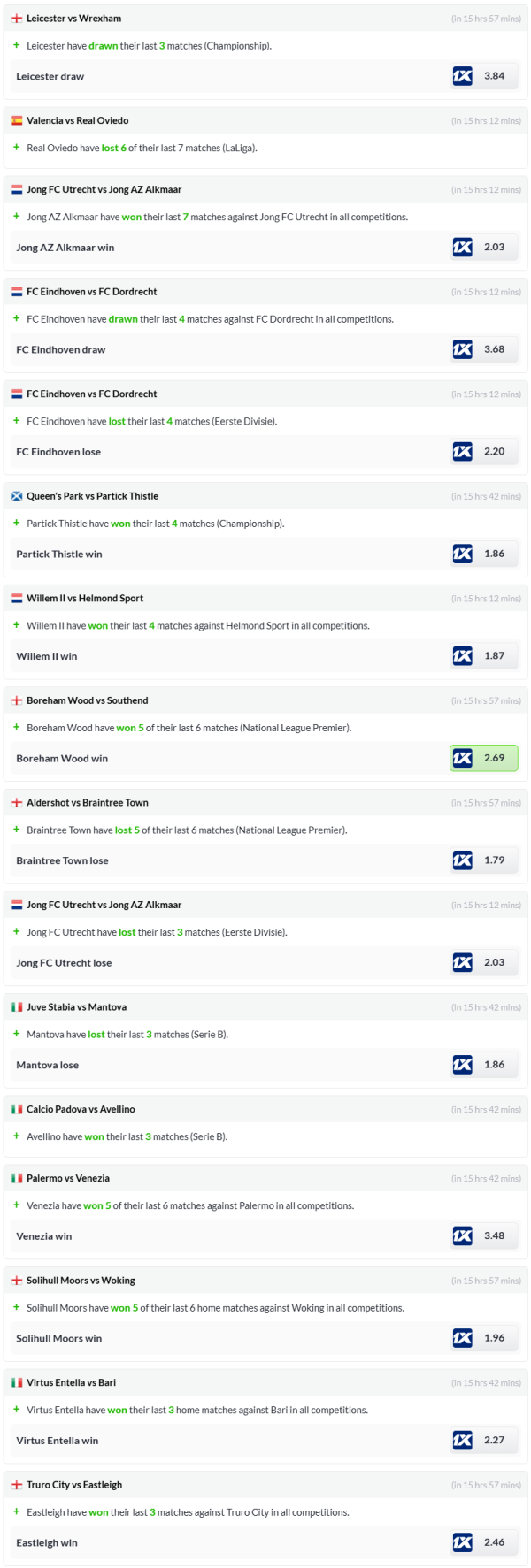Expand the plus sign next to Real Oviedo stat
This screenshot has height=1568, width=531.
16,148
